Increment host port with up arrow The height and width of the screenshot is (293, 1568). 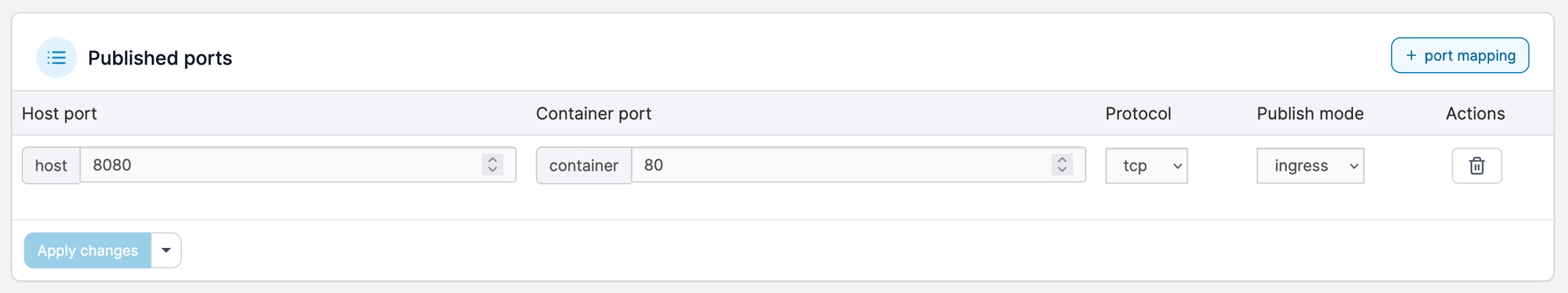click(x=492, y=159)
